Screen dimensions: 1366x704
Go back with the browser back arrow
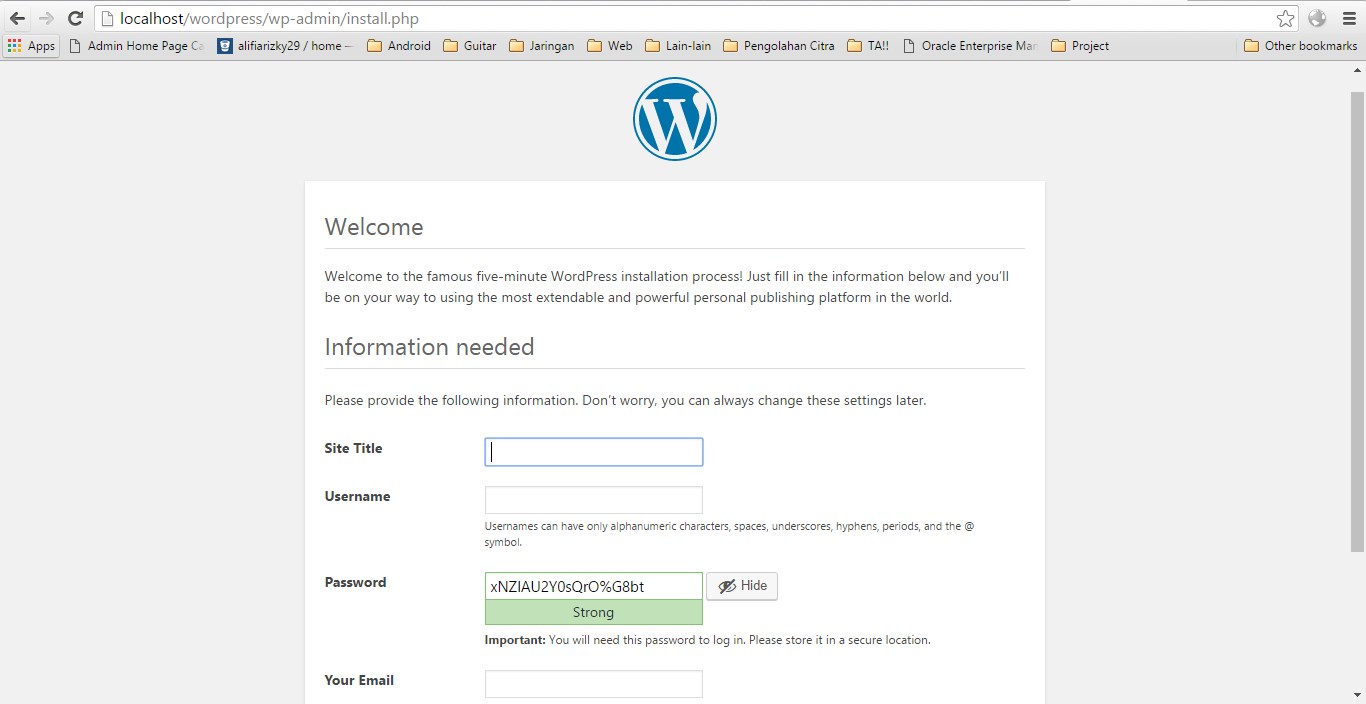[x=17, y=18]
